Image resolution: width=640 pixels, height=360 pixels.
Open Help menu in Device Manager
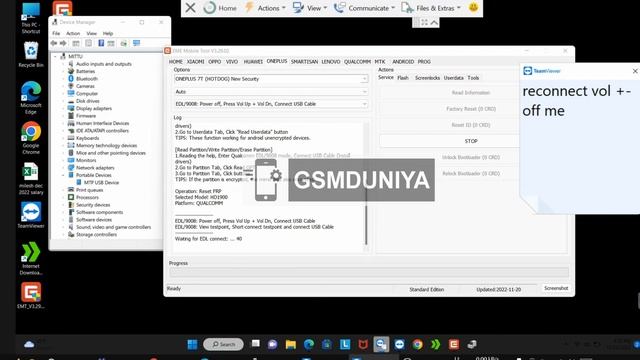click(108, 33)
